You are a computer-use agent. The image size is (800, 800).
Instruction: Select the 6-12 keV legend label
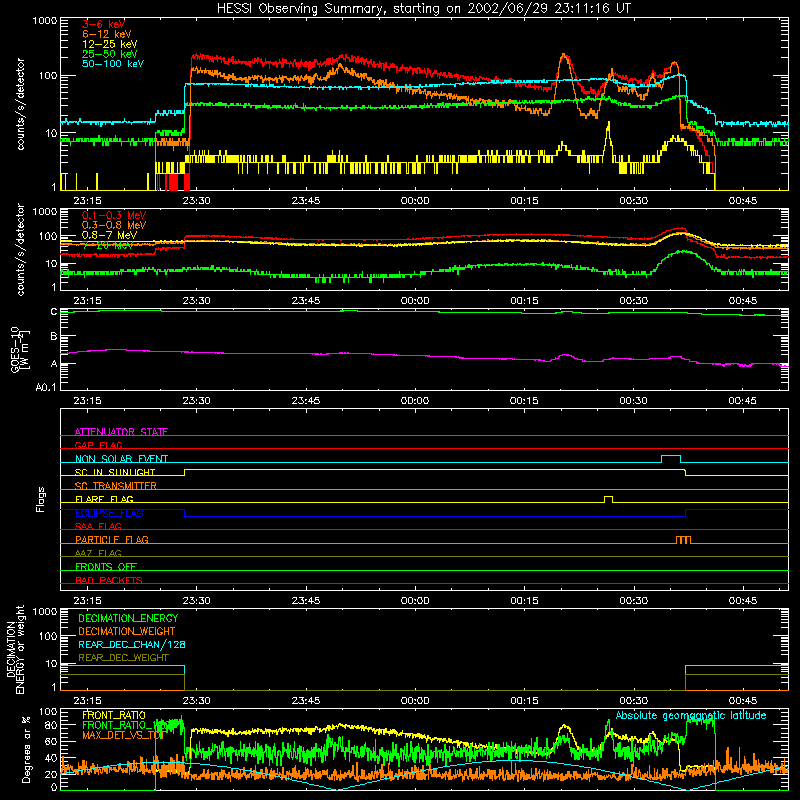point(107,34)
